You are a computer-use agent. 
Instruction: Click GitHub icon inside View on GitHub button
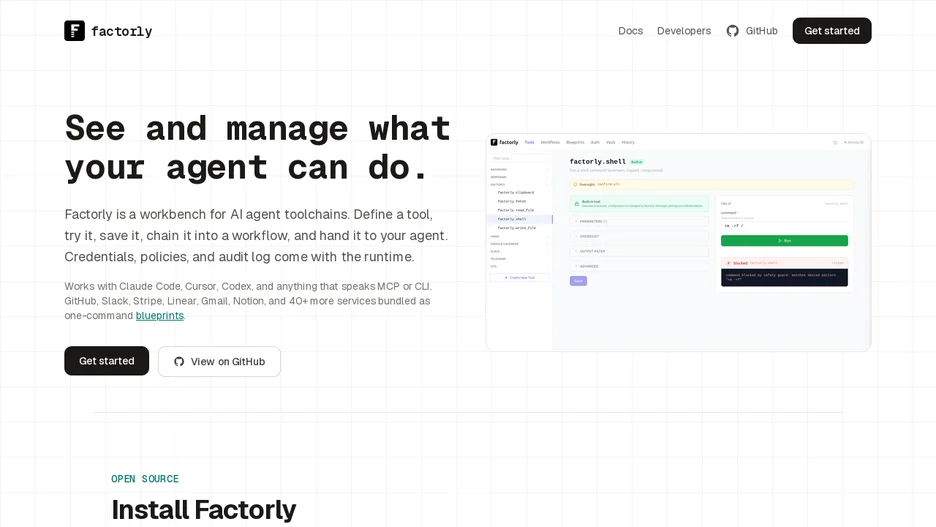(x=179, y=362)
